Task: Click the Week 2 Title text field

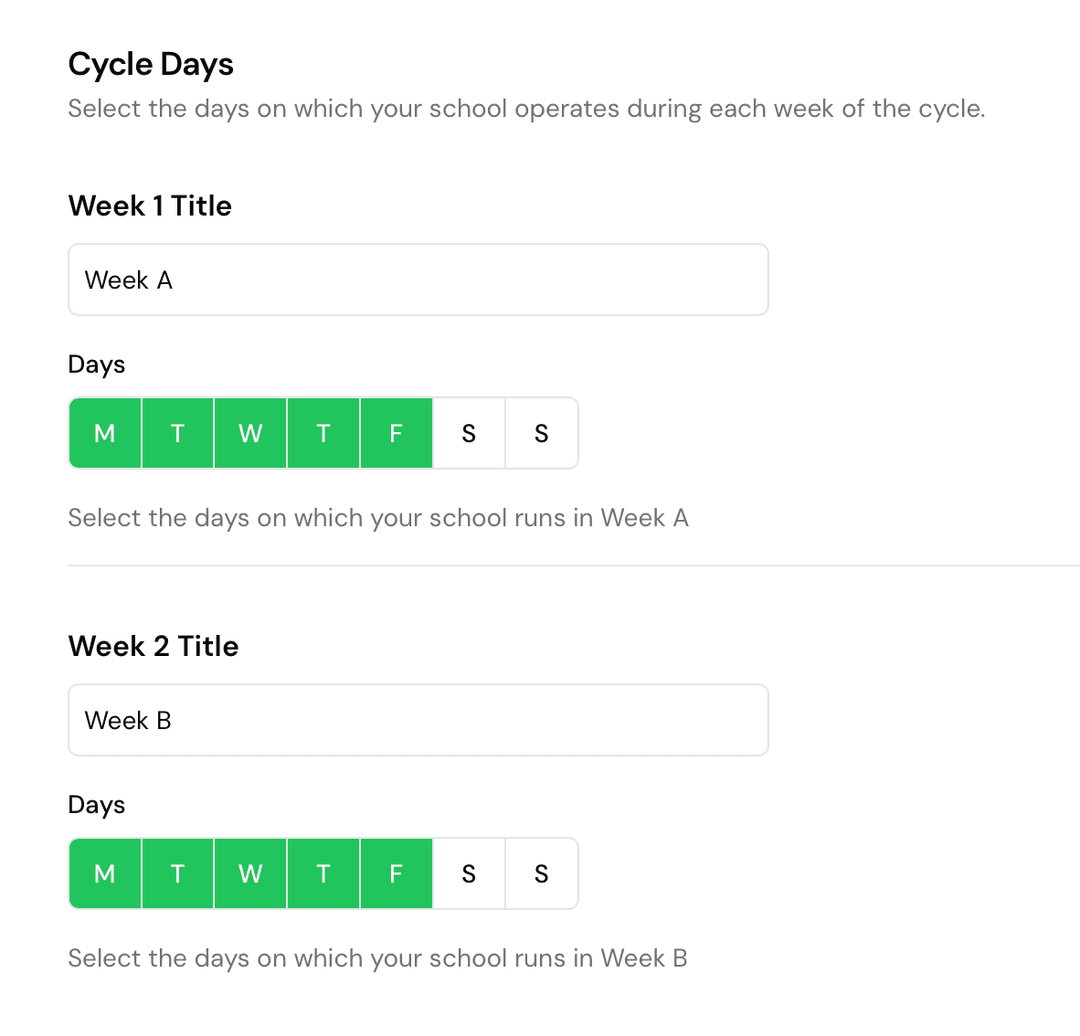Action: 418,720
